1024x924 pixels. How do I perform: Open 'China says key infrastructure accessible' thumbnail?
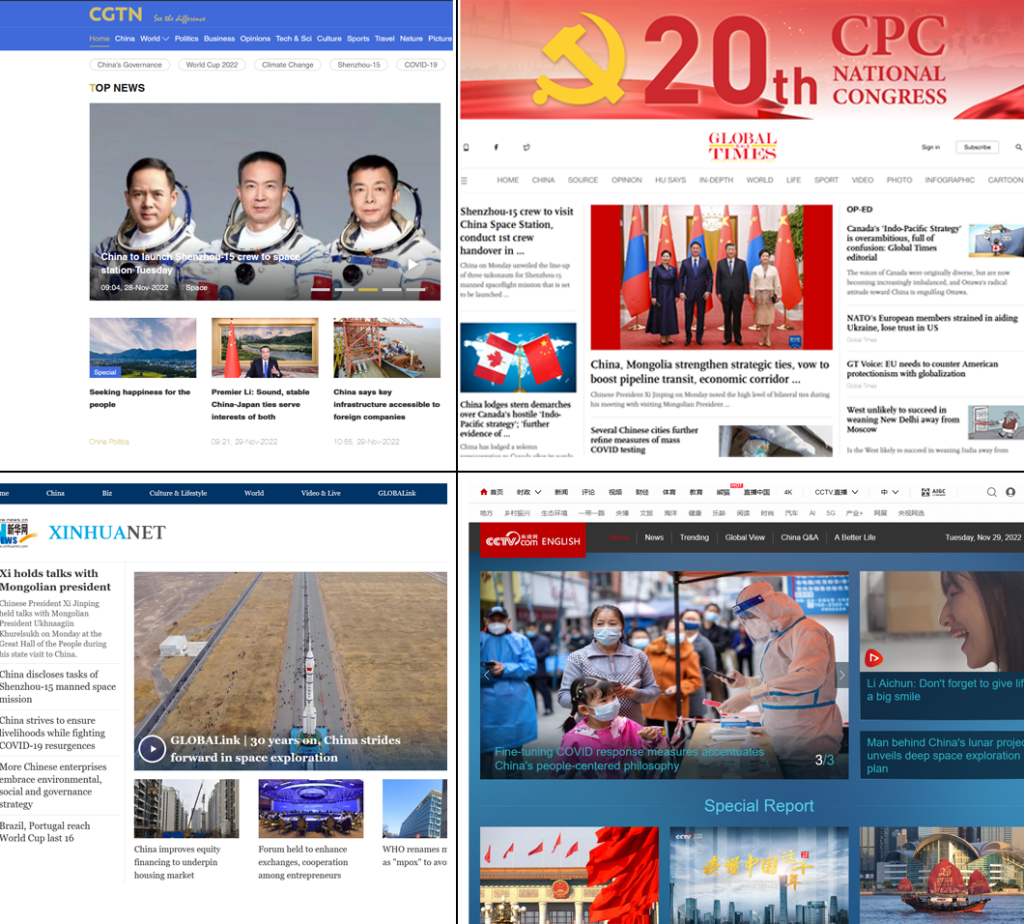tap(387, 347)
